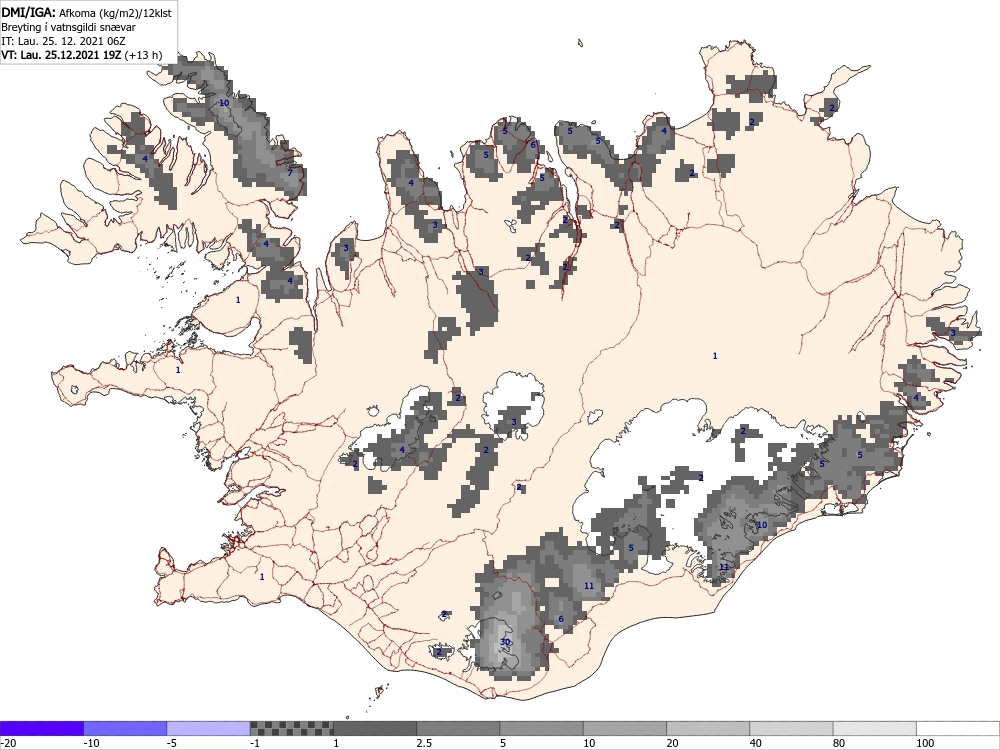This screenshot has width=1000, height=750.
Task: Click the medium purple -10 to -5 legend swatch
Action: click(125, 728)
